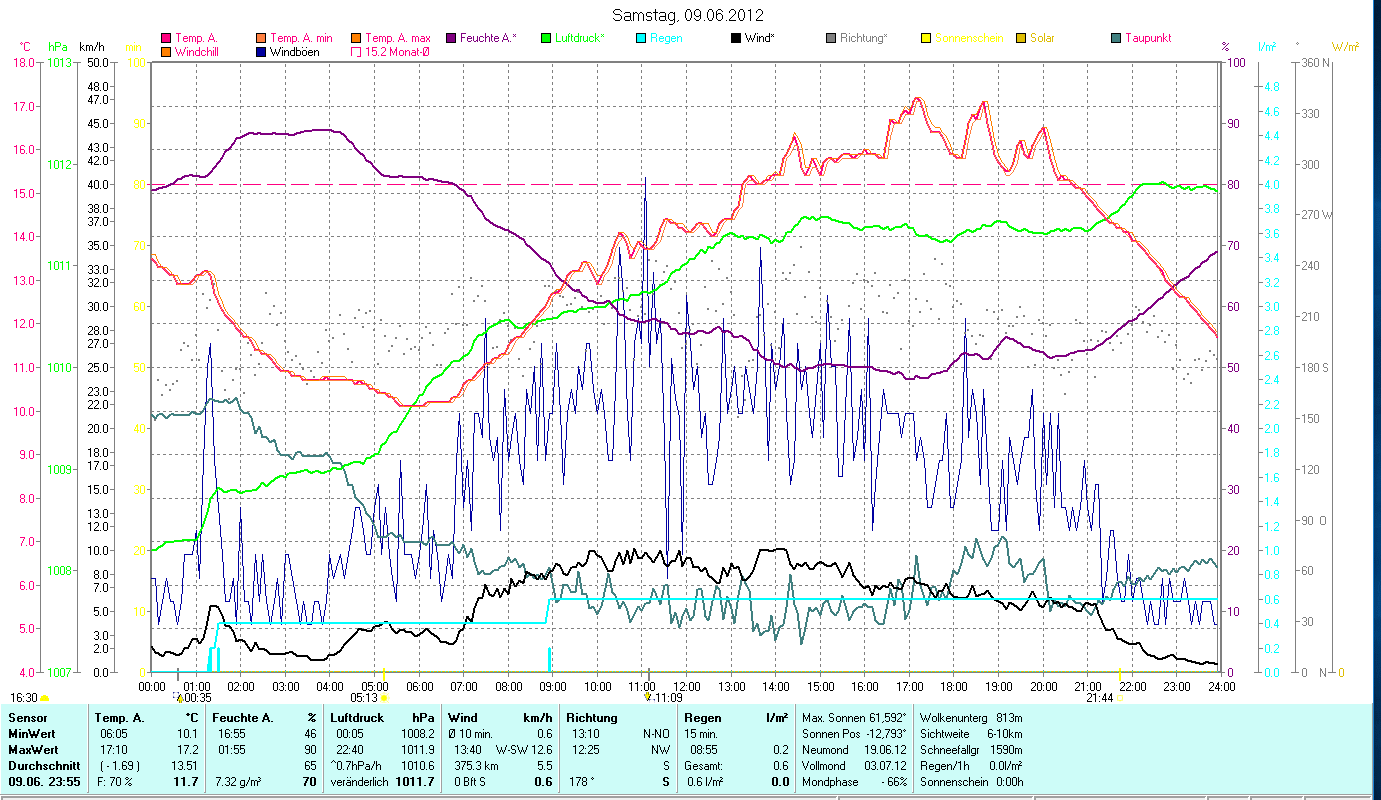
Task: Click the purple Feuchte A.* legend box
Action: pyautogui.click(x=450, y=38)
